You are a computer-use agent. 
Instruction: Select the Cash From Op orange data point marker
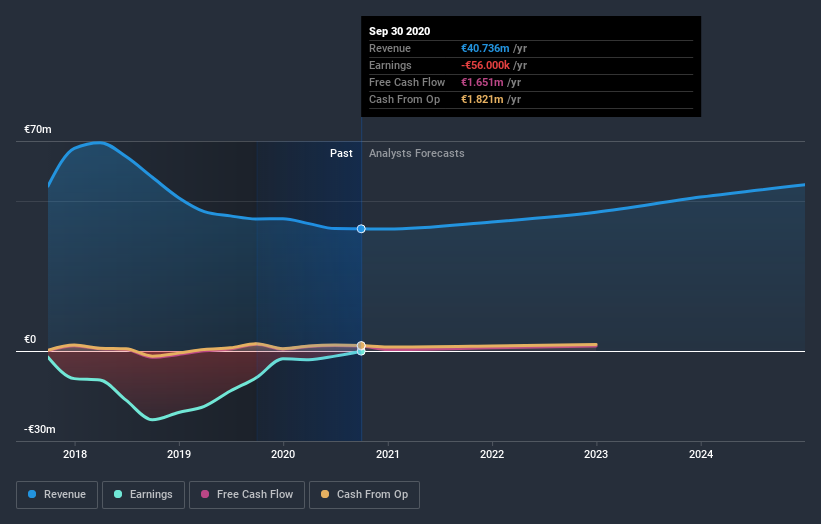coord(361,345)
